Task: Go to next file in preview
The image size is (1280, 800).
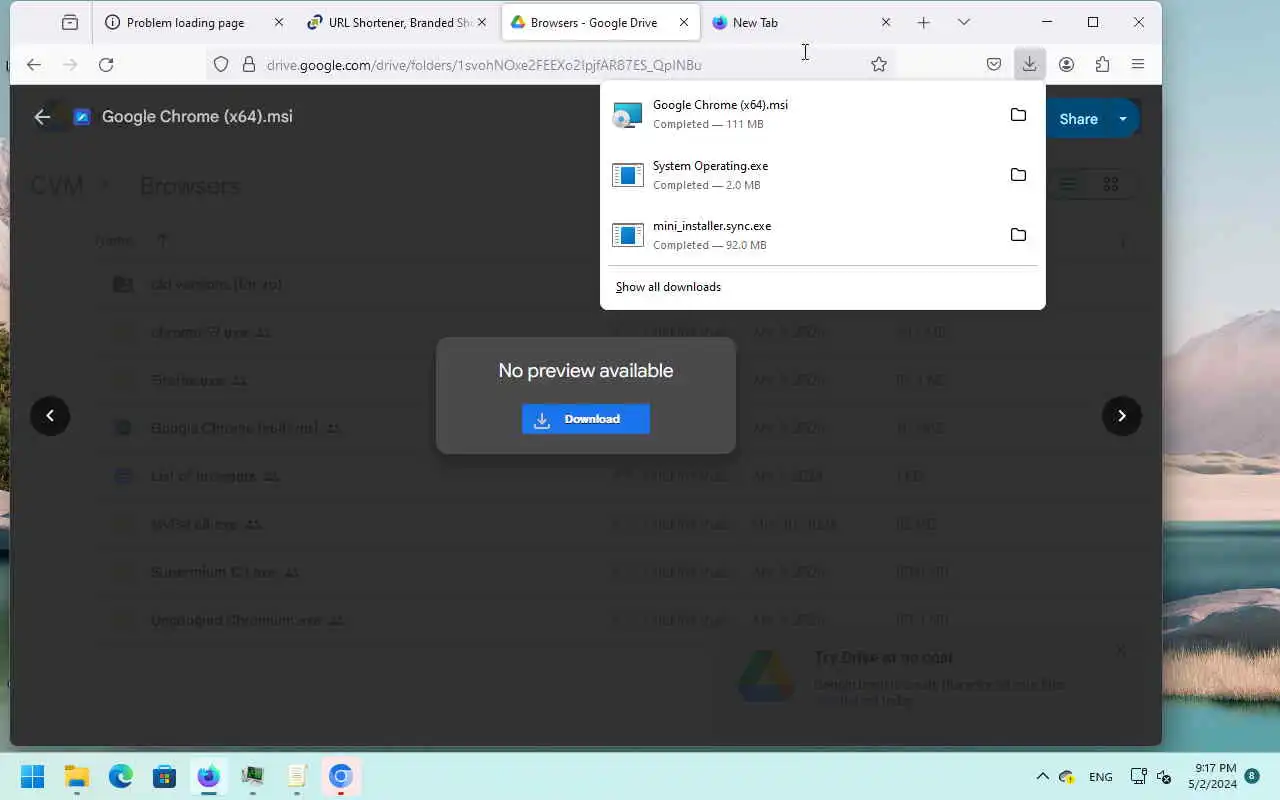Action: pyautogui.click(x=1121, y=416)
